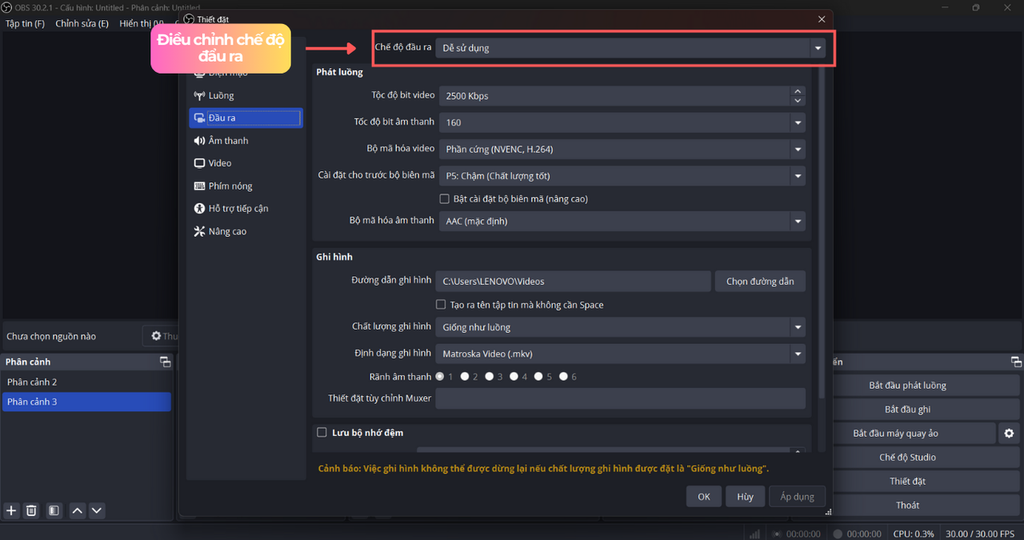Edit the Đường dẫn ghi hình path field
The image size is (1024, 540).
(x=573, y=281)
